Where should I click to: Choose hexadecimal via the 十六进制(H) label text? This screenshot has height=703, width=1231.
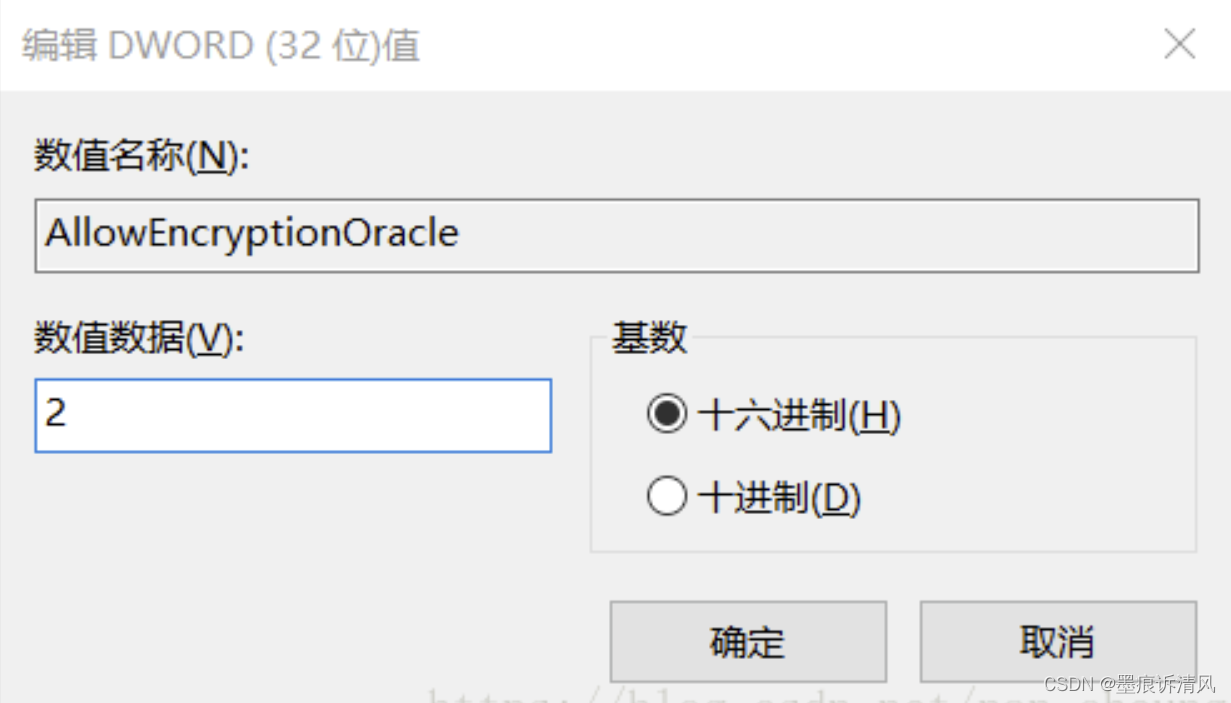(x=800, y=415)
